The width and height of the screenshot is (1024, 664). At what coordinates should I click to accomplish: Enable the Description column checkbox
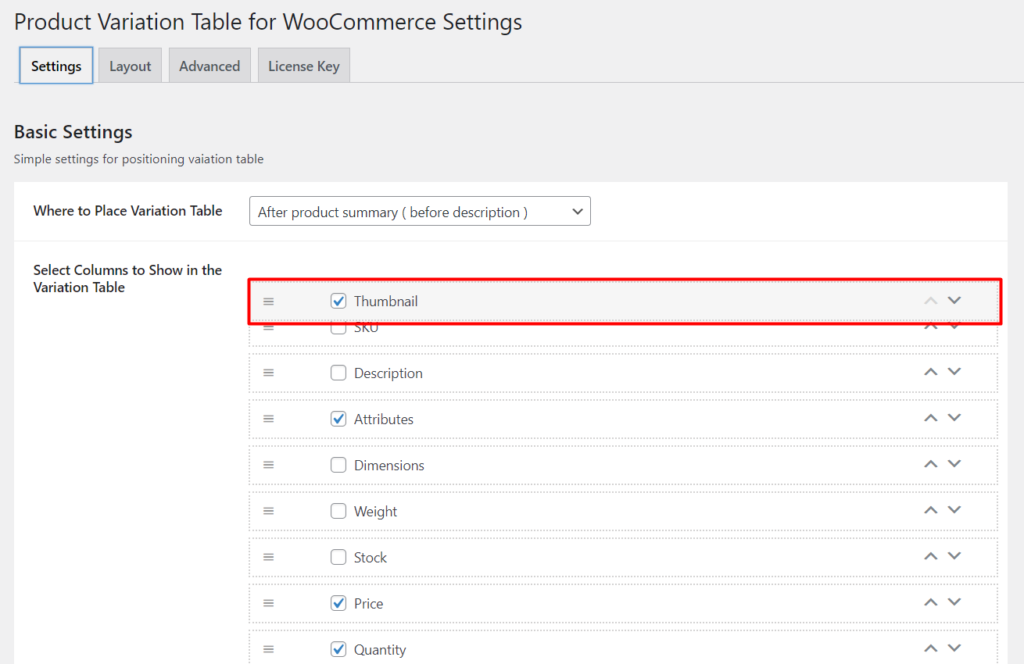tap(338, 373)
